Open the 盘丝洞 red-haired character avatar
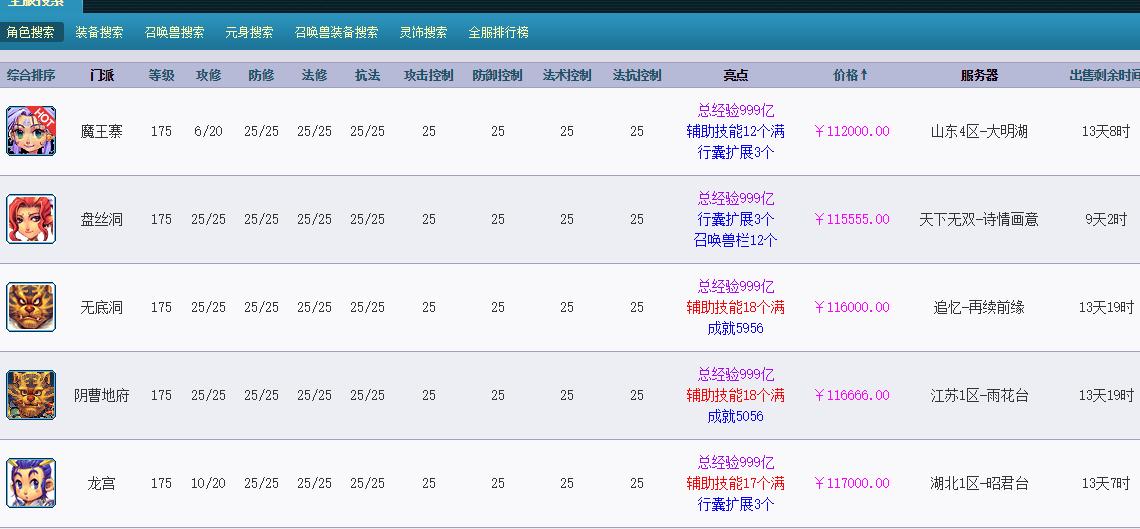 click(31, 219)
